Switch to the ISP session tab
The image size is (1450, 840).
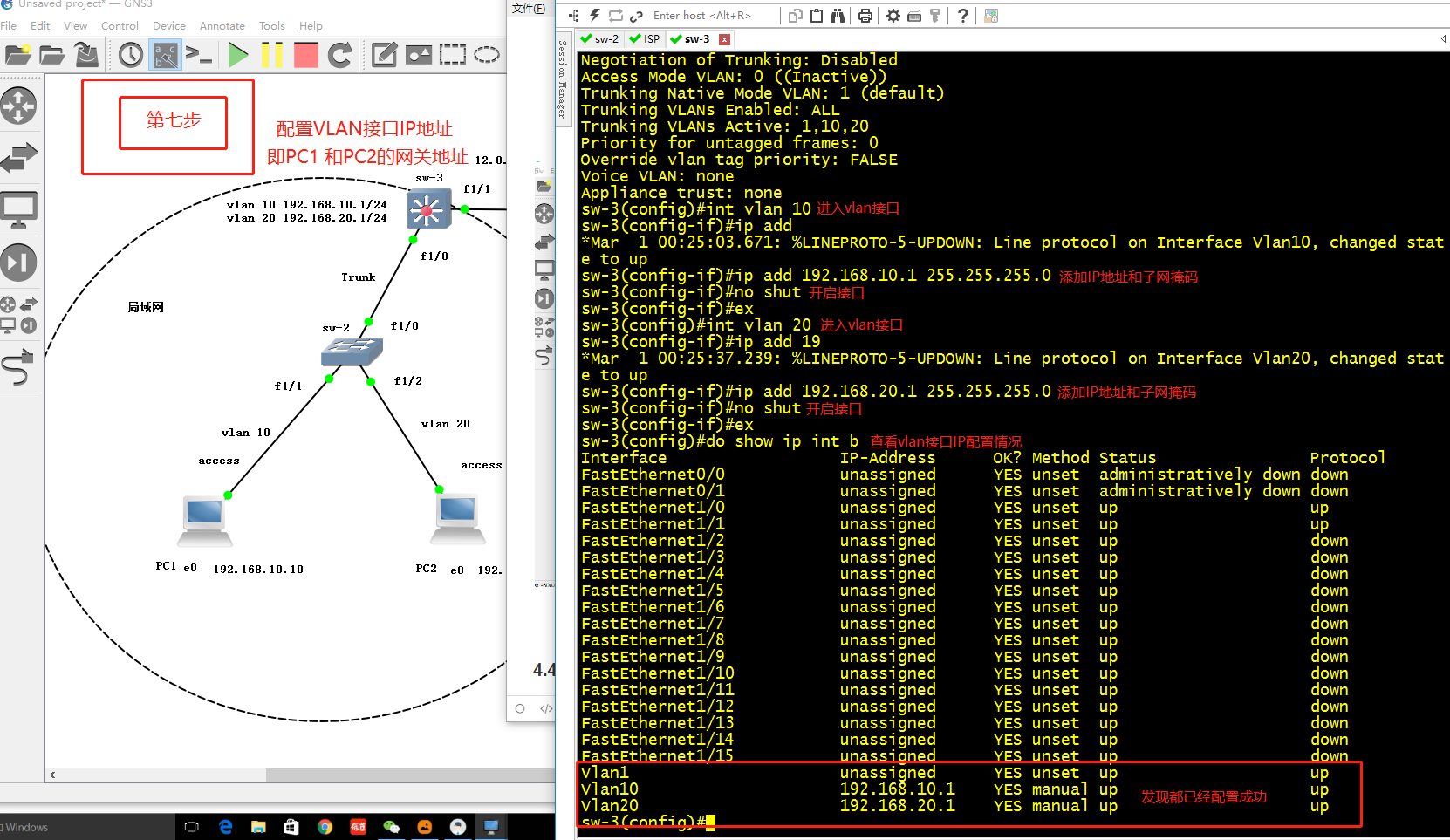[x=646, y=39]
